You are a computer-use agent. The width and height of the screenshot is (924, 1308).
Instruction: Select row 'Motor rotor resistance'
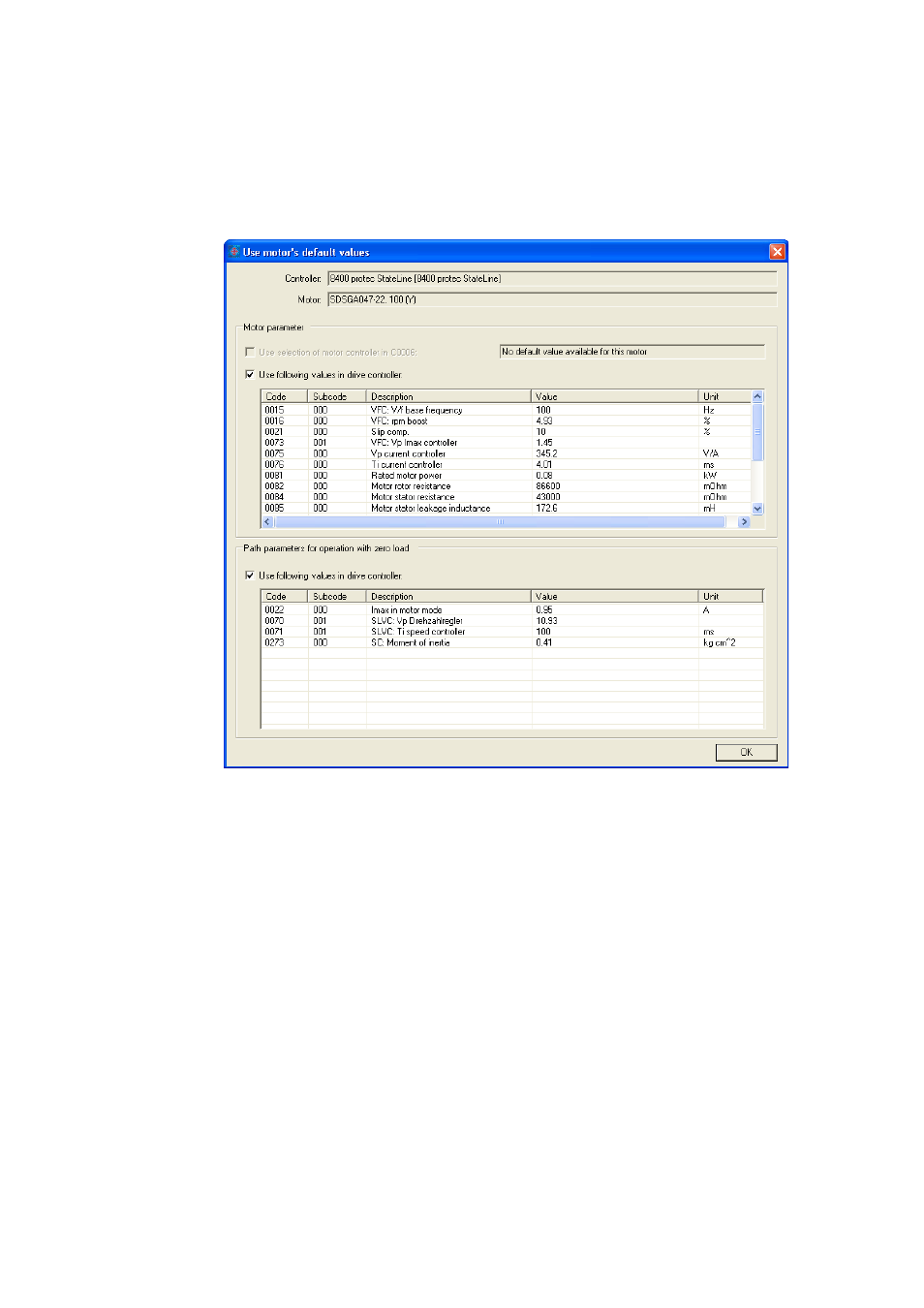(x=507, y=486)
